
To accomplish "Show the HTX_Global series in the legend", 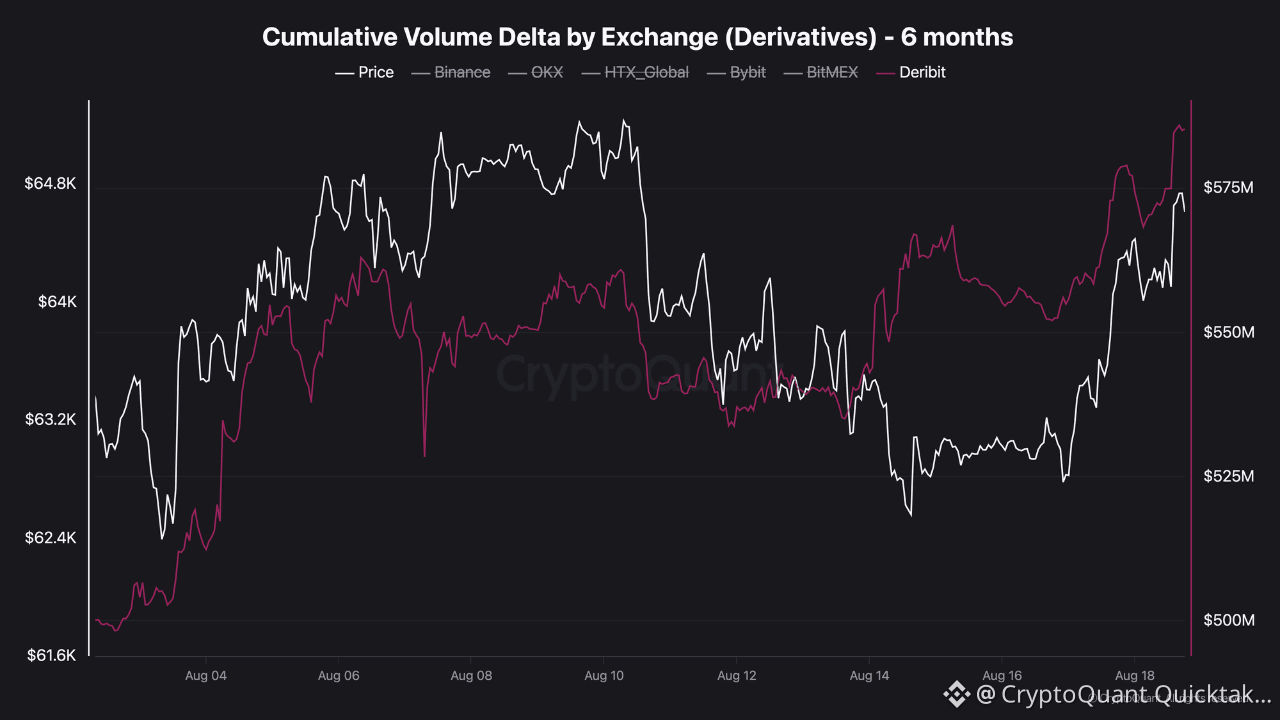I will (634, 72).
